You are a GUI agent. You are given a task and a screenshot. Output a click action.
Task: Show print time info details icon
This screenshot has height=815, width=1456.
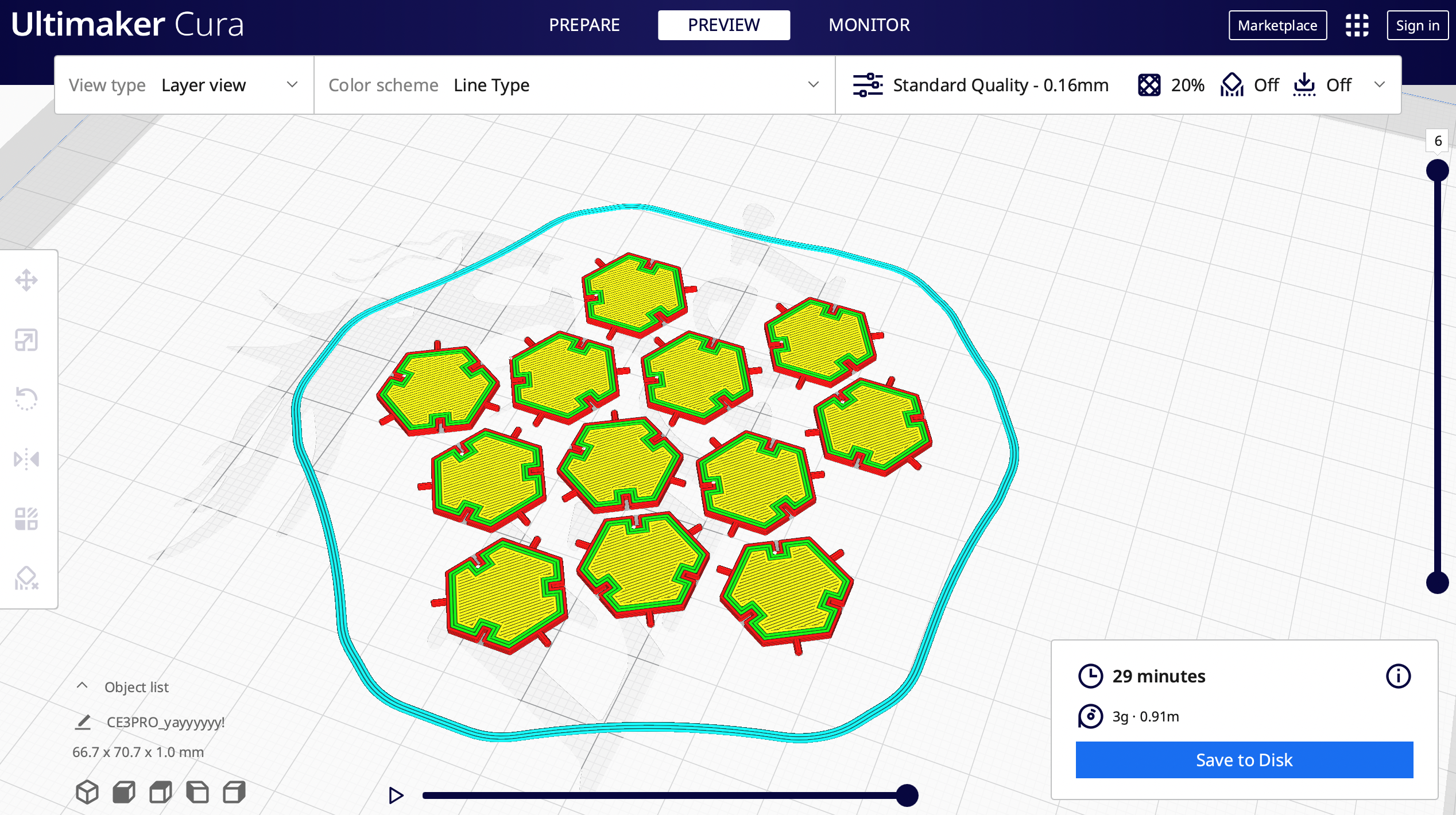[1397, 676]
